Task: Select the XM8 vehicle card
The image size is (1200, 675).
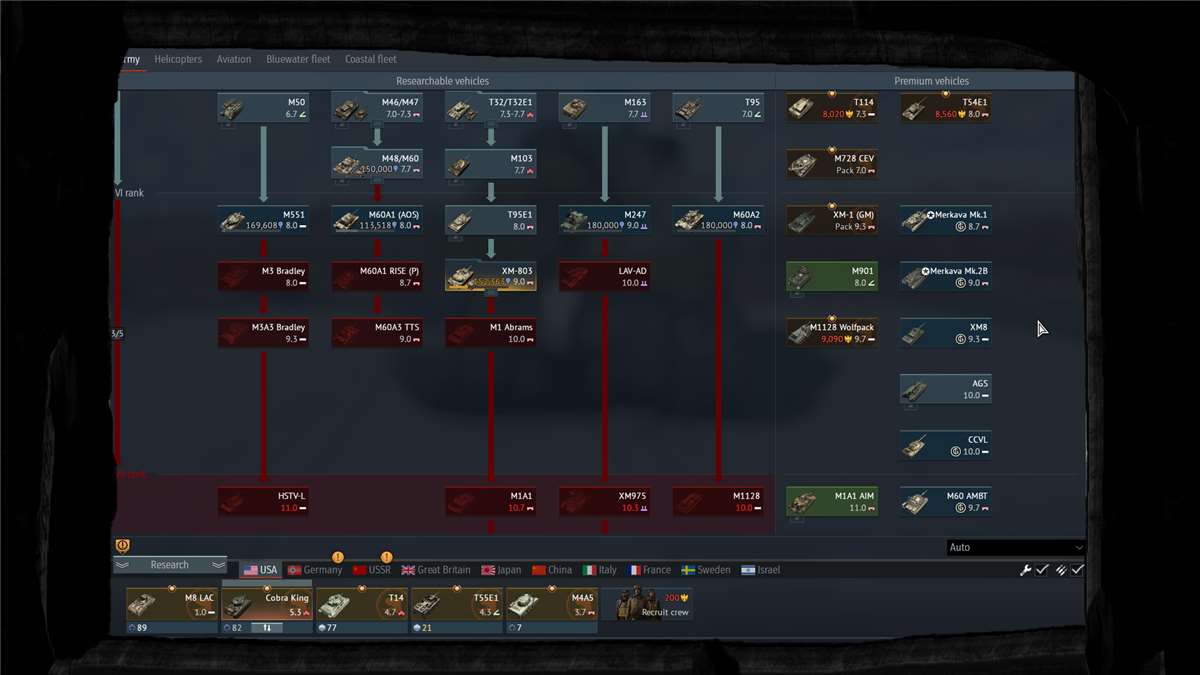Action: click(946, 332)
